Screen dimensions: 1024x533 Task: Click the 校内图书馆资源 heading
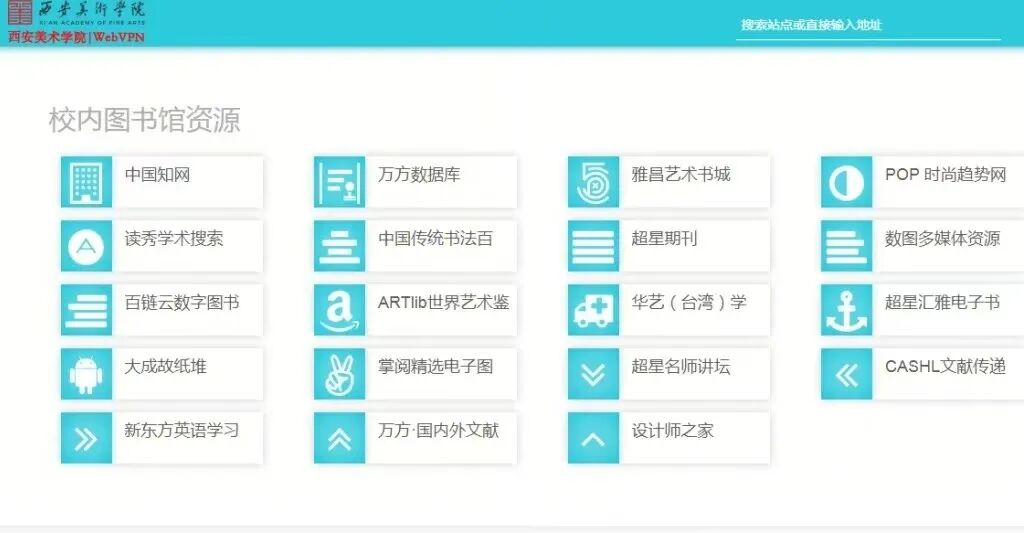point(144,120)
